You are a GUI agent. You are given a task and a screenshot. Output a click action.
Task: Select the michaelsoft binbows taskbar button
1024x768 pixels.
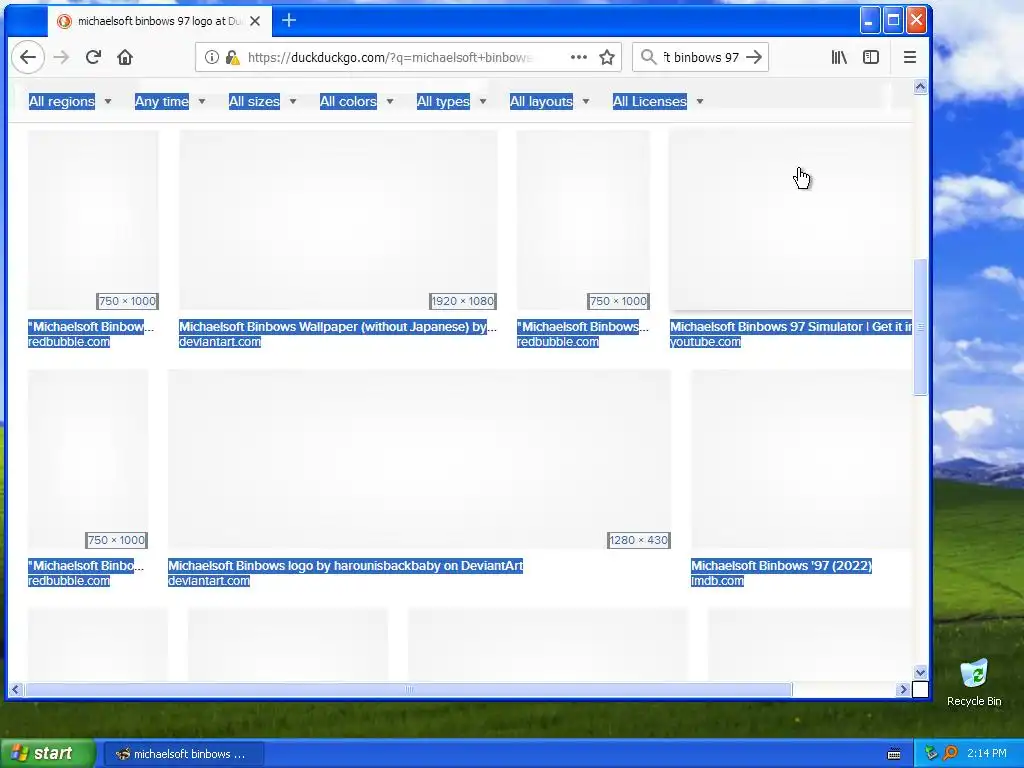pos(184,754)
